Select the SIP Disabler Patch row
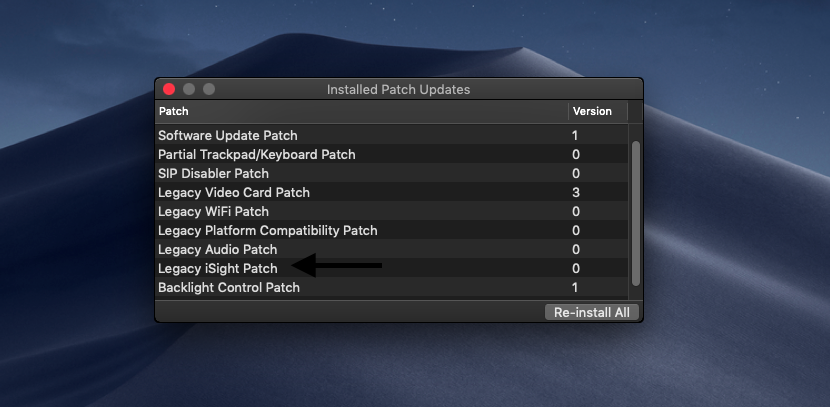830x407 pixels. pyautogui.click(x=392, y=174)
